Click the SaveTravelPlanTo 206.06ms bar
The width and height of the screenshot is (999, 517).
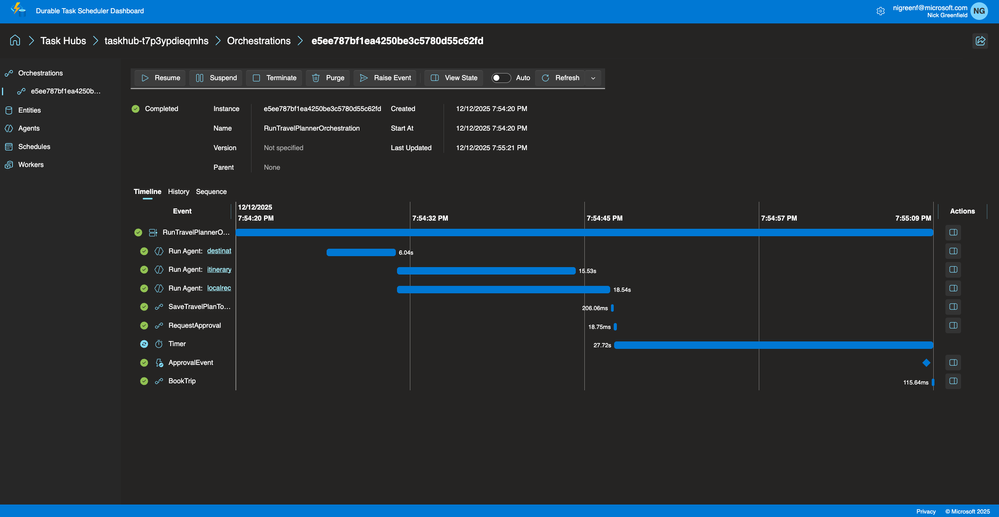point(612,308)
